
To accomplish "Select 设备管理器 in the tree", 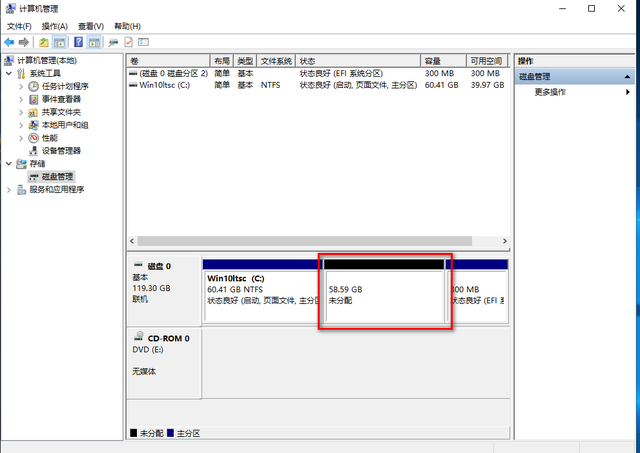I will coord(61,151).
